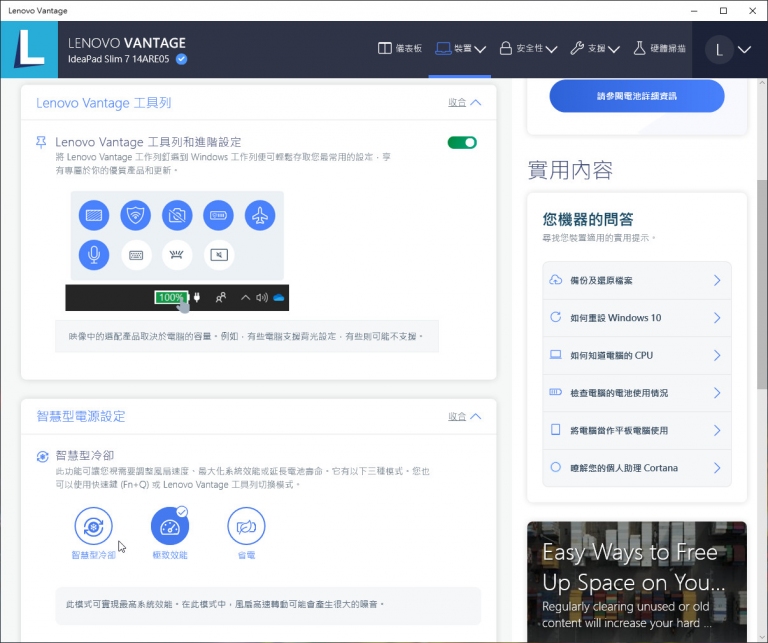The image size is (768, 643).
Task: Collapse the Lenovo Vantage 工具列 section
Action: pyautogui.click(x=464, y=102)
